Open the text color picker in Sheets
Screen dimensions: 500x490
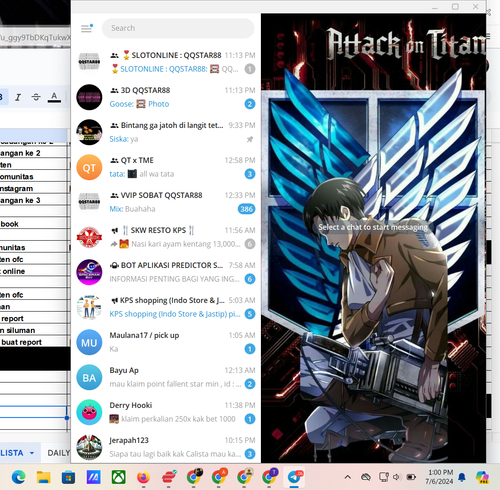54,97
